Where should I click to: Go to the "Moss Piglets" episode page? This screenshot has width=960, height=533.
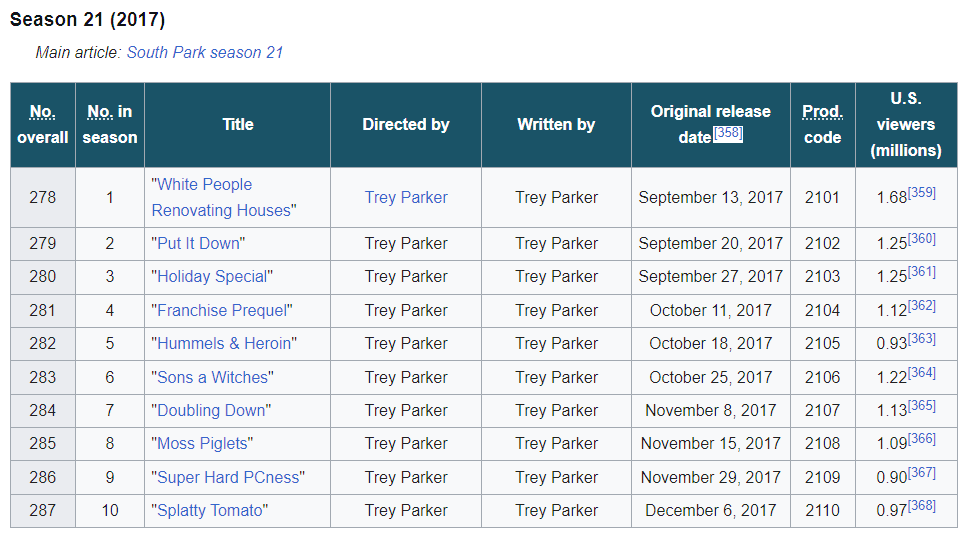tap(203, 443)
